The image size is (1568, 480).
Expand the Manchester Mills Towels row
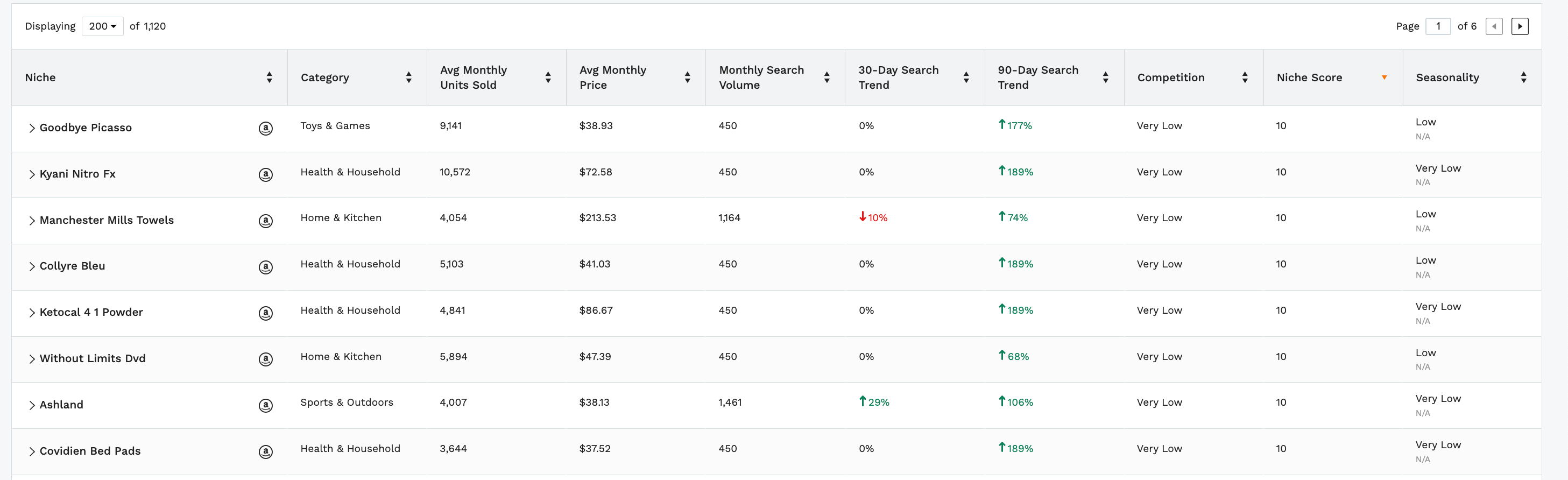(x=32, y=221)
